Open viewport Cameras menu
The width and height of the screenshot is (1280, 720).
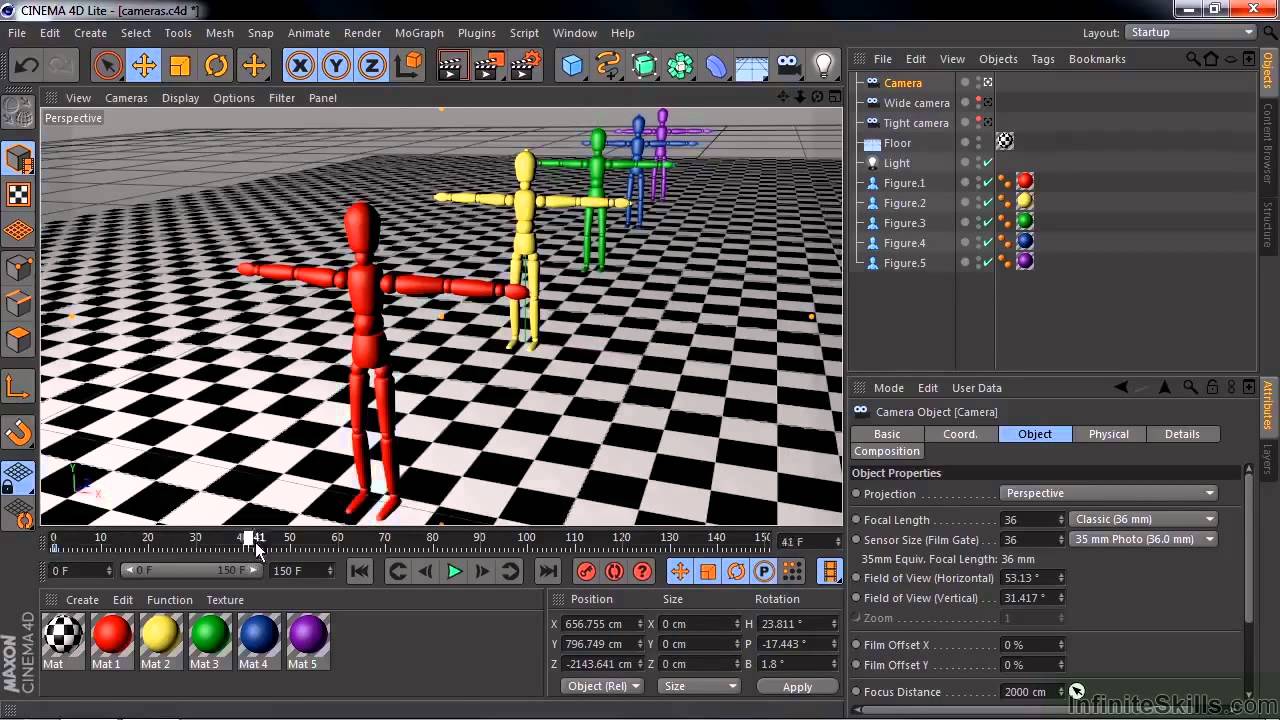126,98
